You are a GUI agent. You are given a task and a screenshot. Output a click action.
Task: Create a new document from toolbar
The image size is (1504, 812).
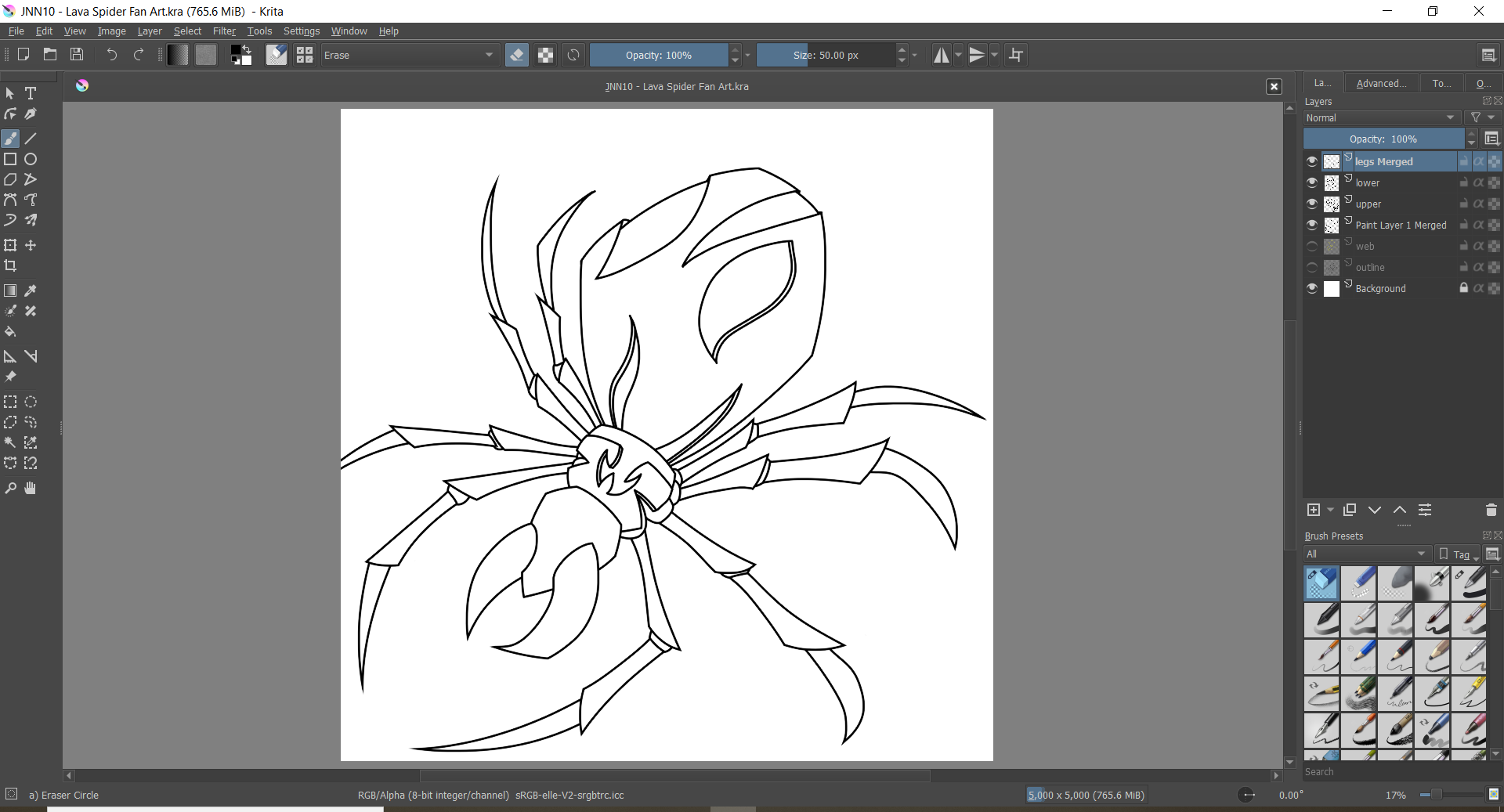click(23, 55)
